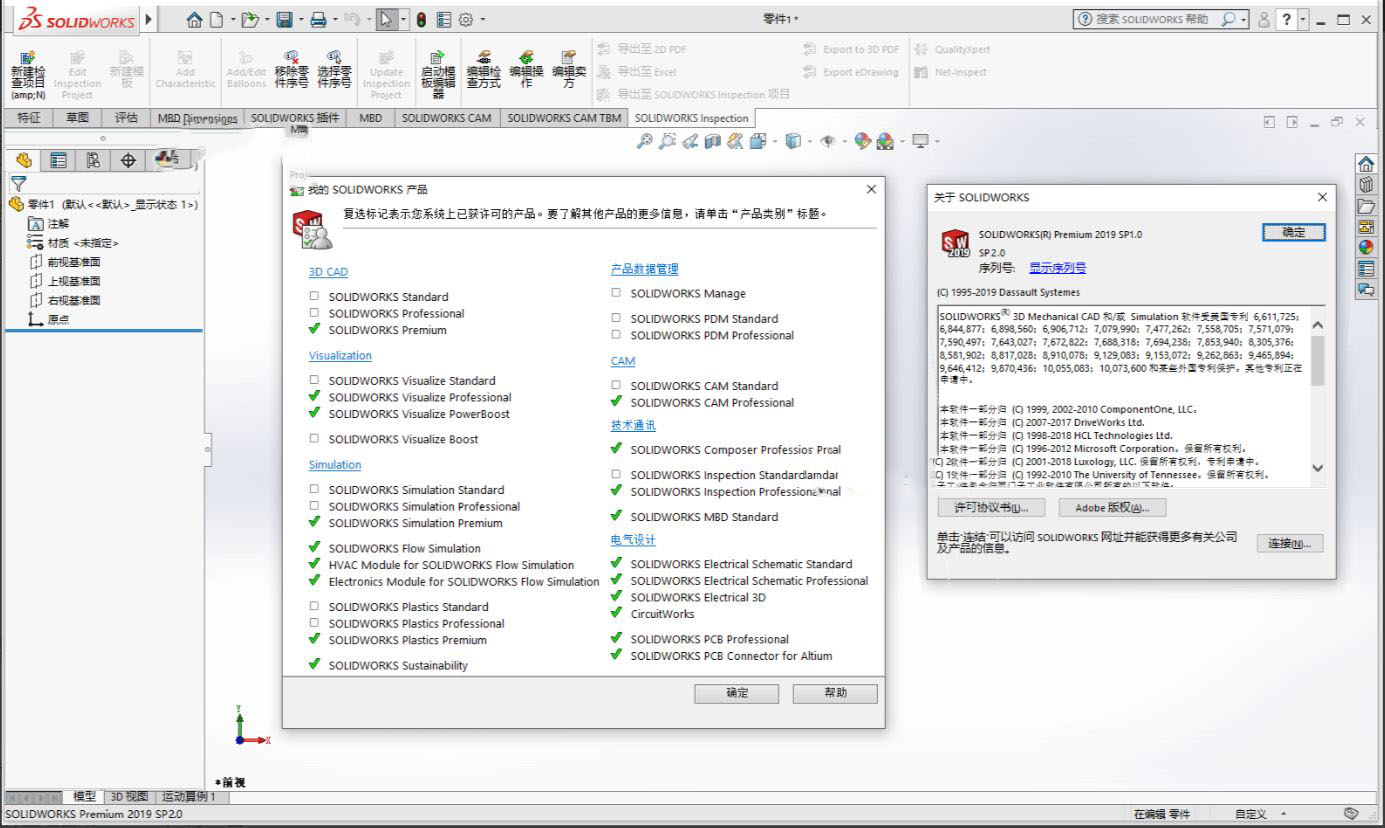Image resolution: width=1385 pixels, height=828 pixels.
Task: Open the Help question mark dropdown arrow
Action: point(1303,19)
